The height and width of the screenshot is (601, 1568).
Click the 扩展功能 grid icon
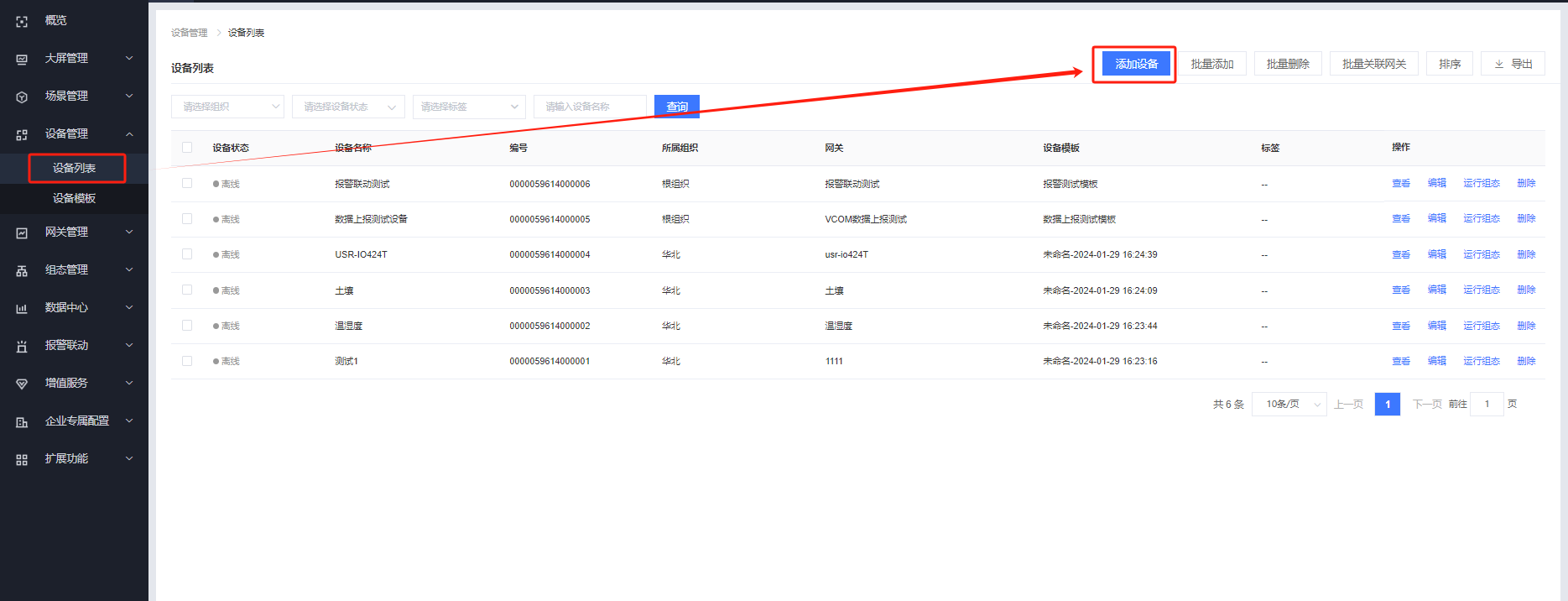[x=22, y=459]
